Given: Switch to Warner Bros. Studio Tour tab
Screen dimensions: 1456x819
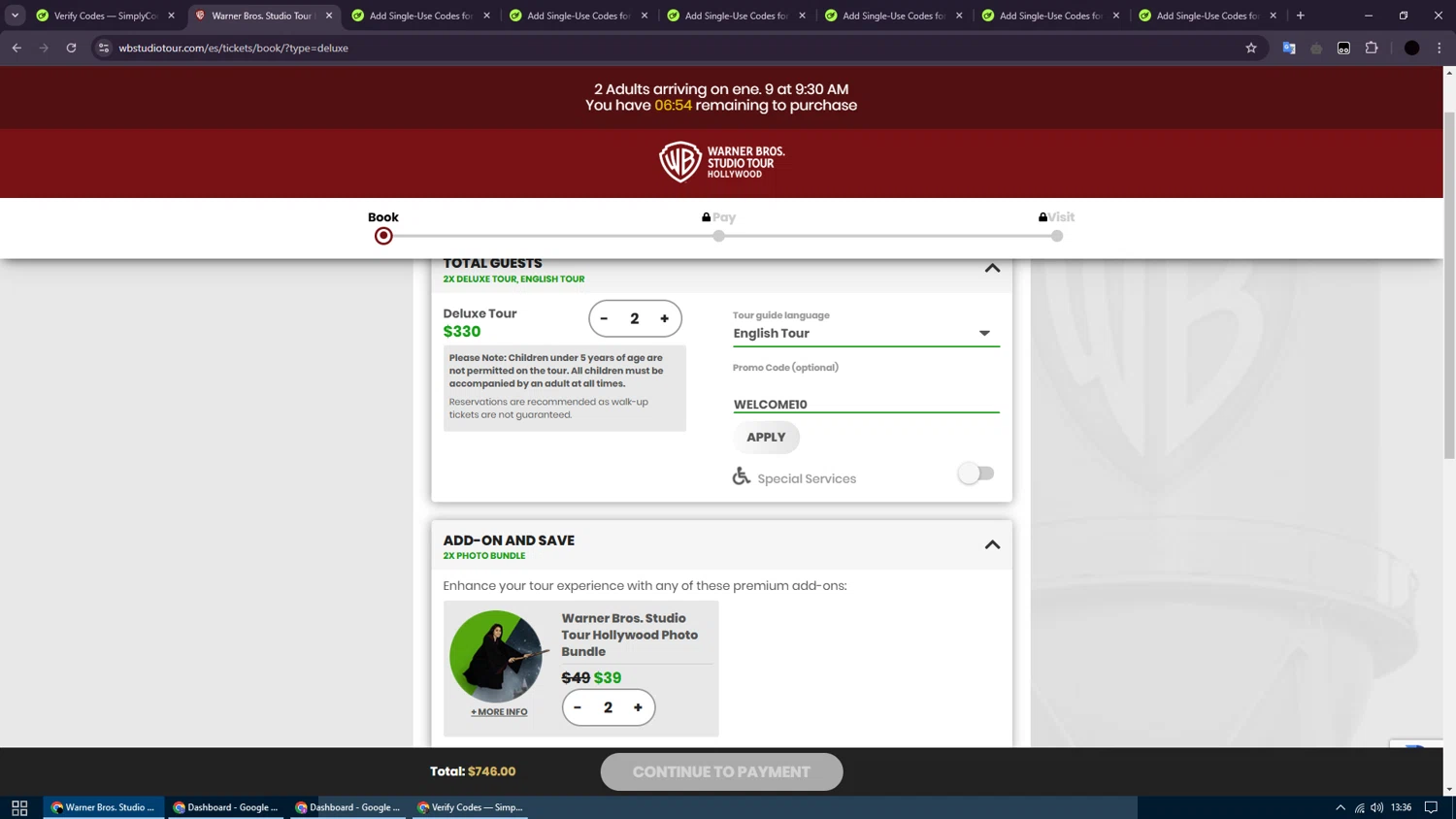Looking at the screenshot, I should point(262,16).
